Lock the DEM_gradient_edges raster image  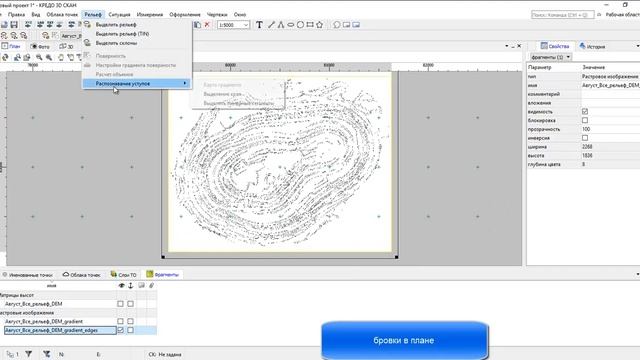point(130,330)
